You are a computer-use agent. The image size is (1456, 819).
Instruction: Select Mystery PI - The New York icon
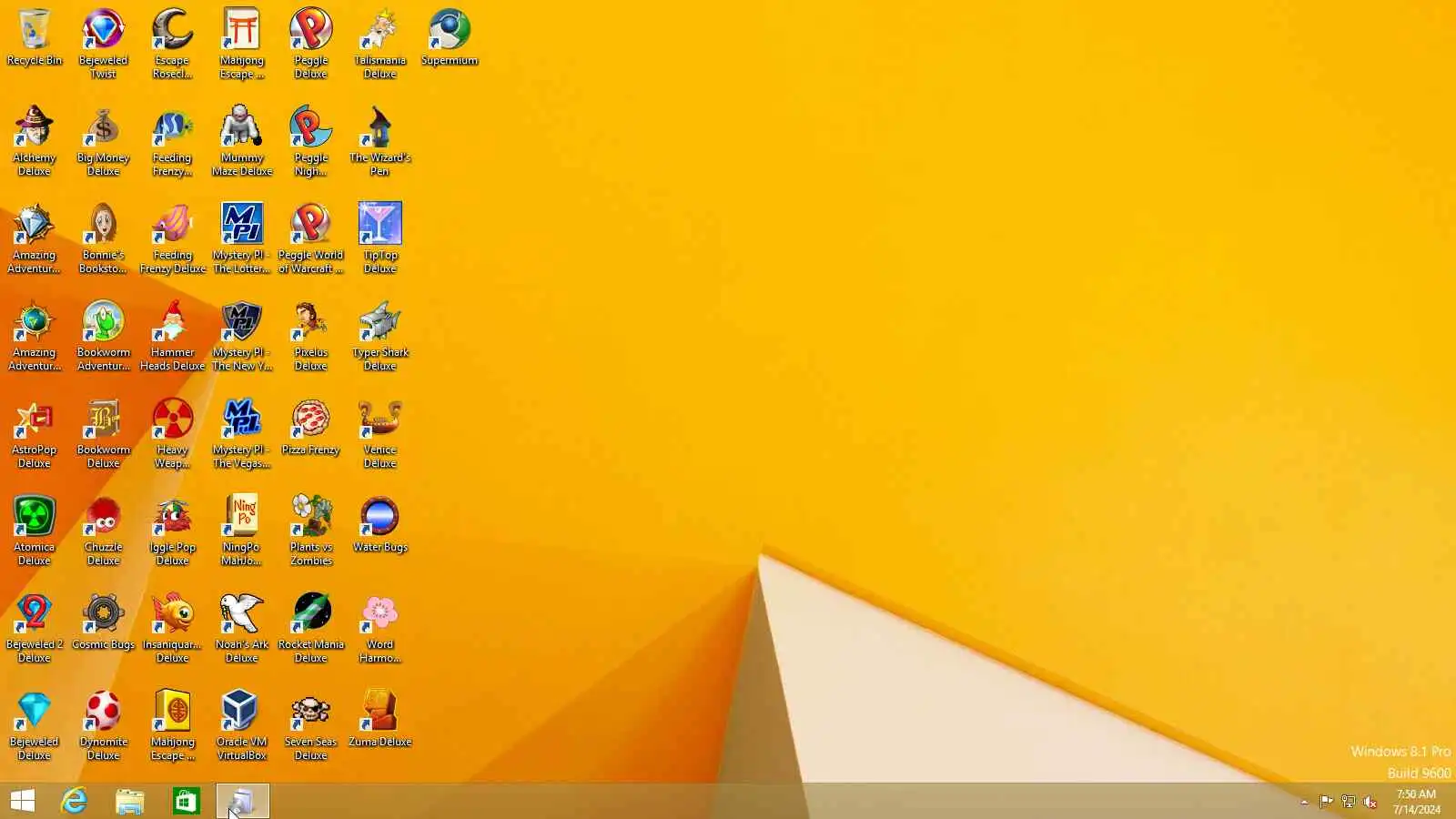(242, 336)
